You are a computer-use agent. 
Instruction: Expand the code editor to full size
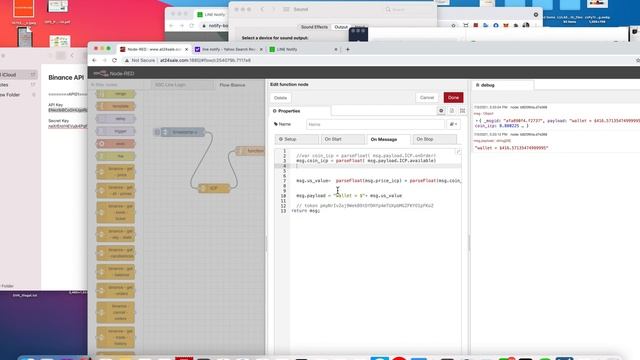coord(458,152)
